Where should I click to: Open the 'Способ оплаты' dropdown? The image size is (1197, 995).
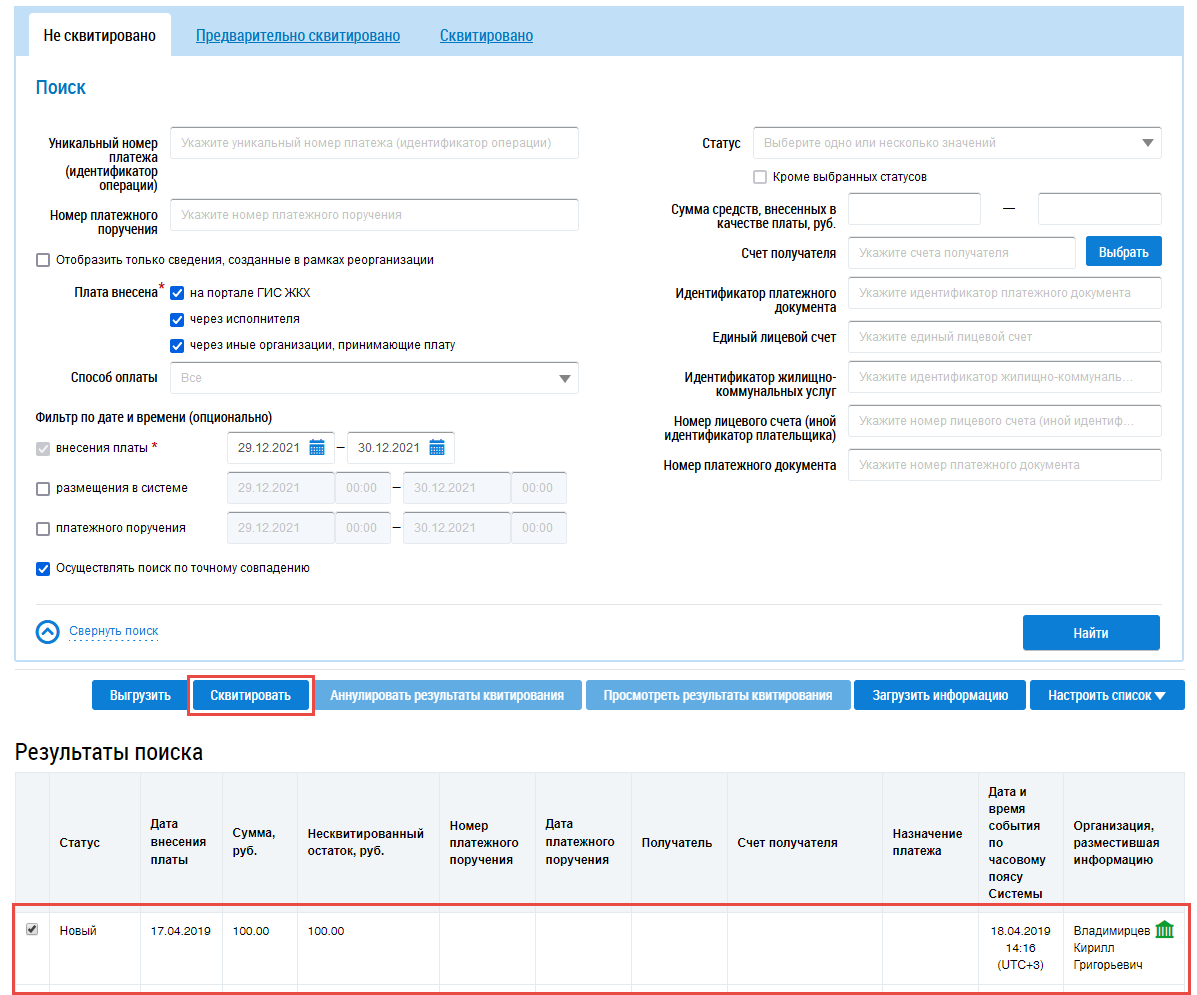(x=565, y=379)
